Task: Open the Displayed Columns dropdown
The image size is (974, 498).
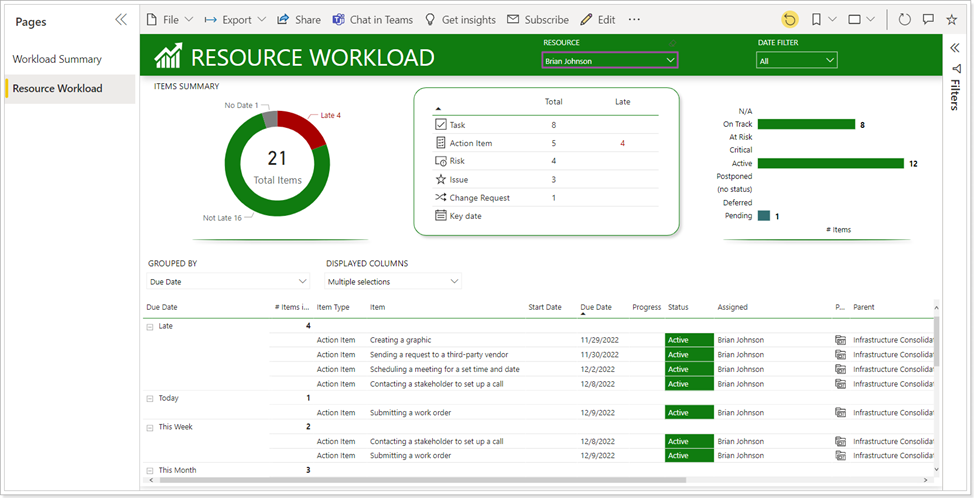Action: 393,281
